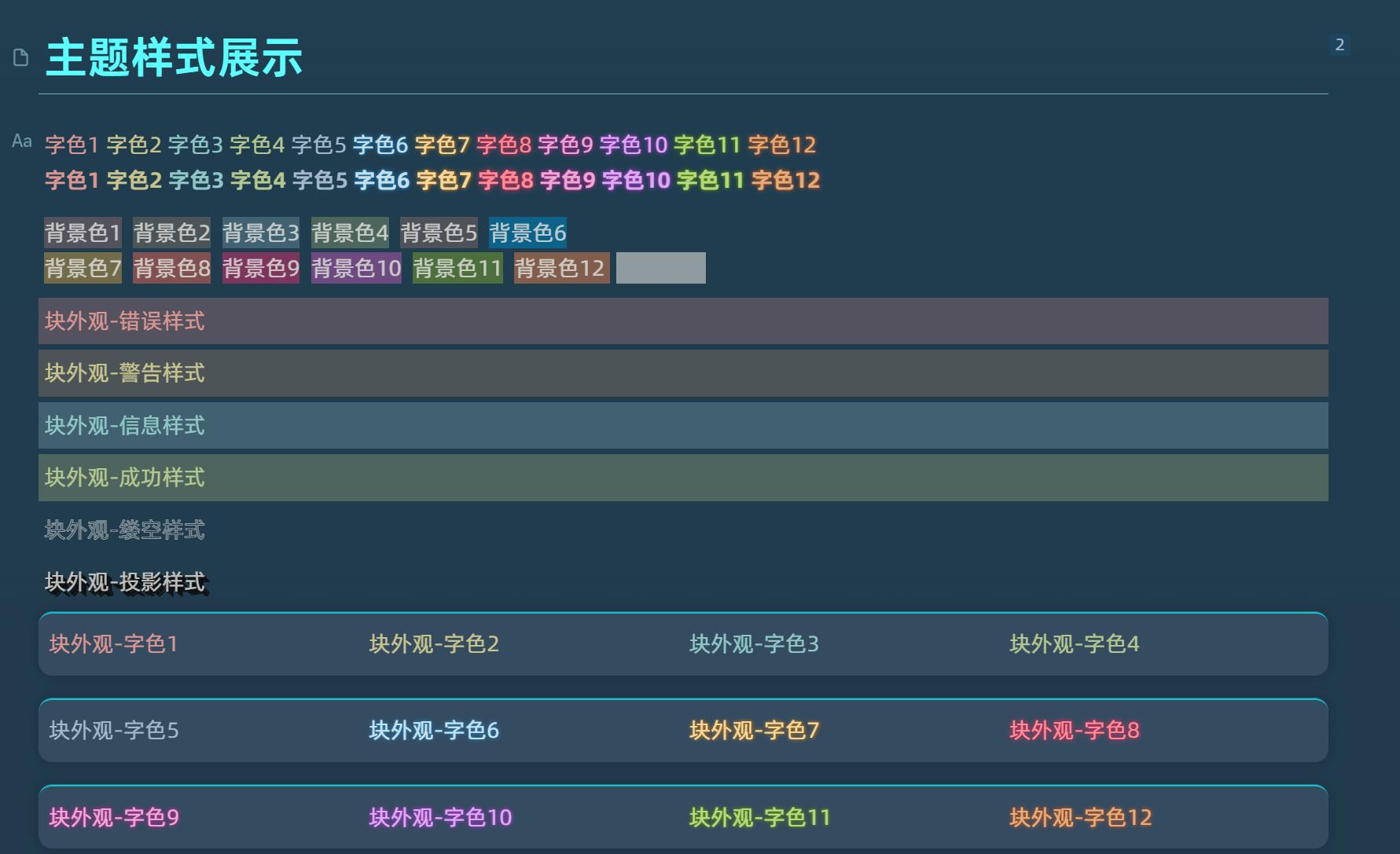Click the 块外观-字色7 orange cell
This screenshot has width=1400, height=854.
pos(752,730)
